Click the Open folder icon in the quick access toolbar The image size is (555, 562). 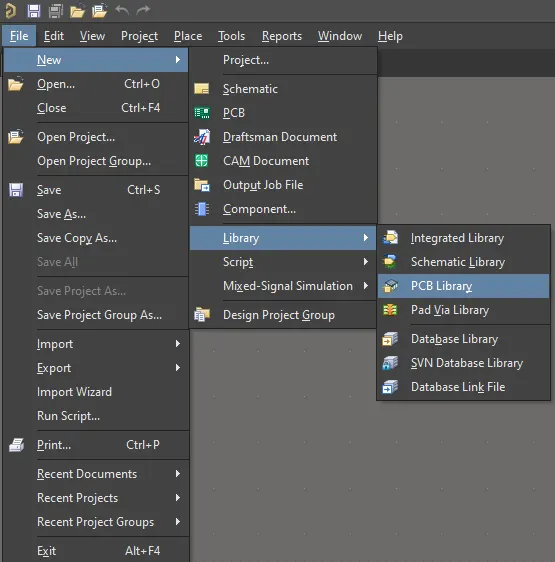[x=77, y=11]
